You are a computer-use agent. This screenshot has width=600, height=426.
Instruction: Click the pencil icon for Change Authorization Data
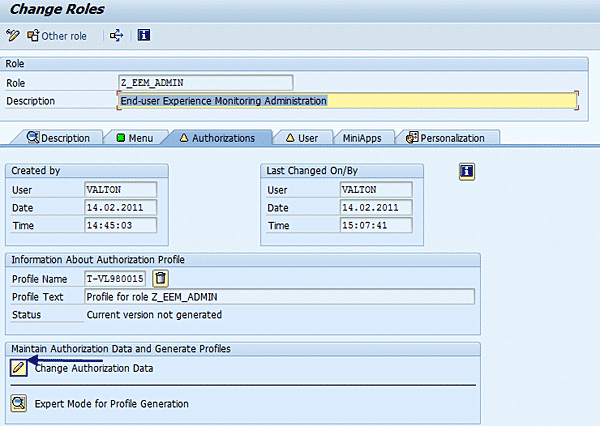tap(19, 368)
